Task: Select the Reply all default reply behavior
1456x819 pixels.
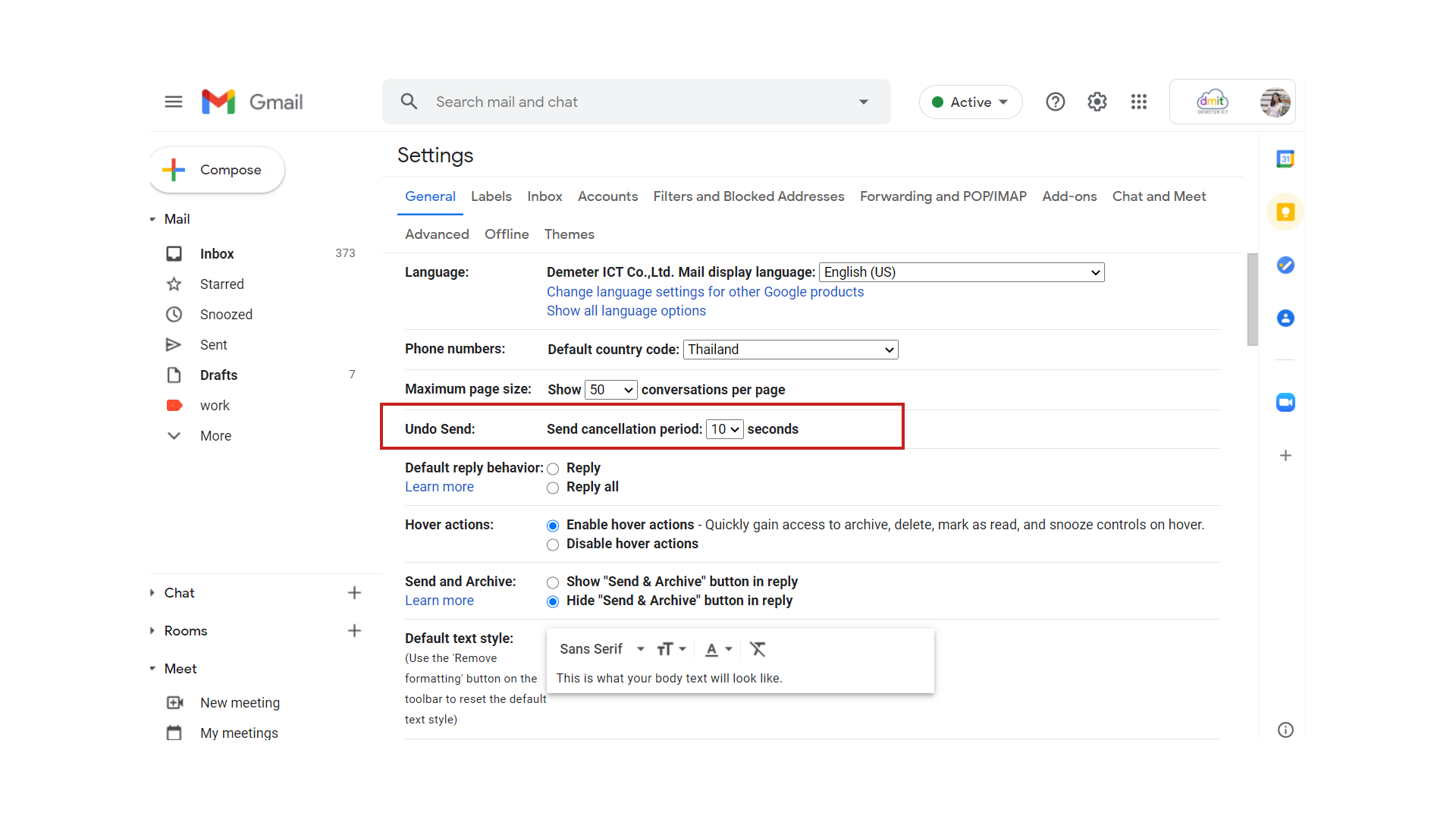Action: (x=553, y=488)
